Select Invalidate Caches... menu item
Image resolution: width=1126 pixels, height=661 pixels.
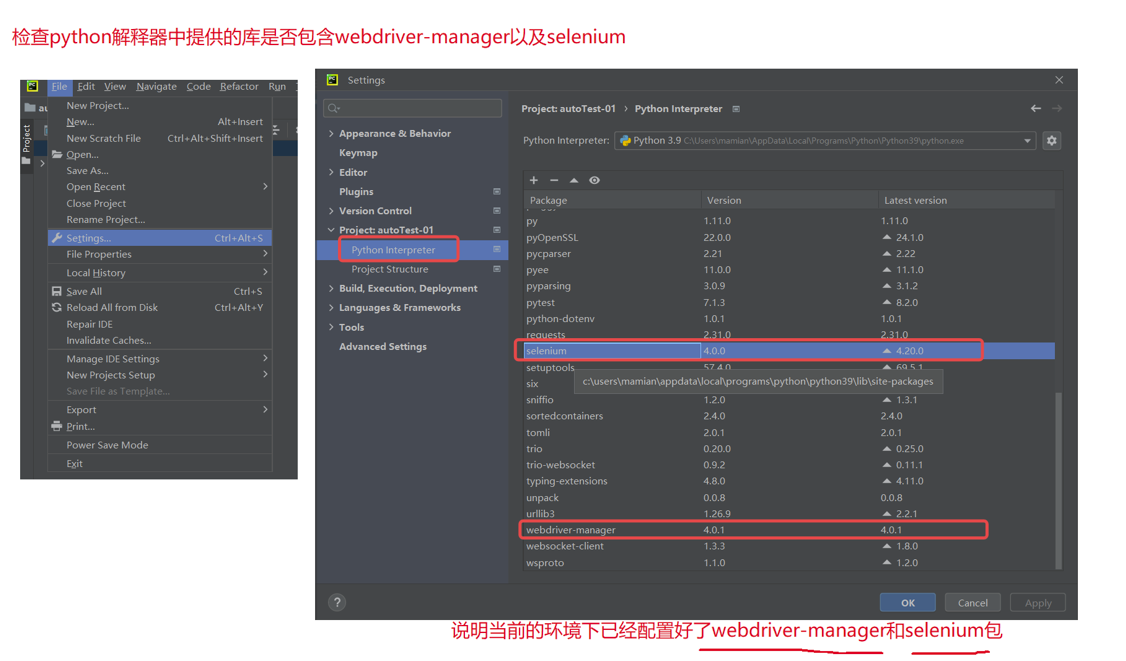159,341
